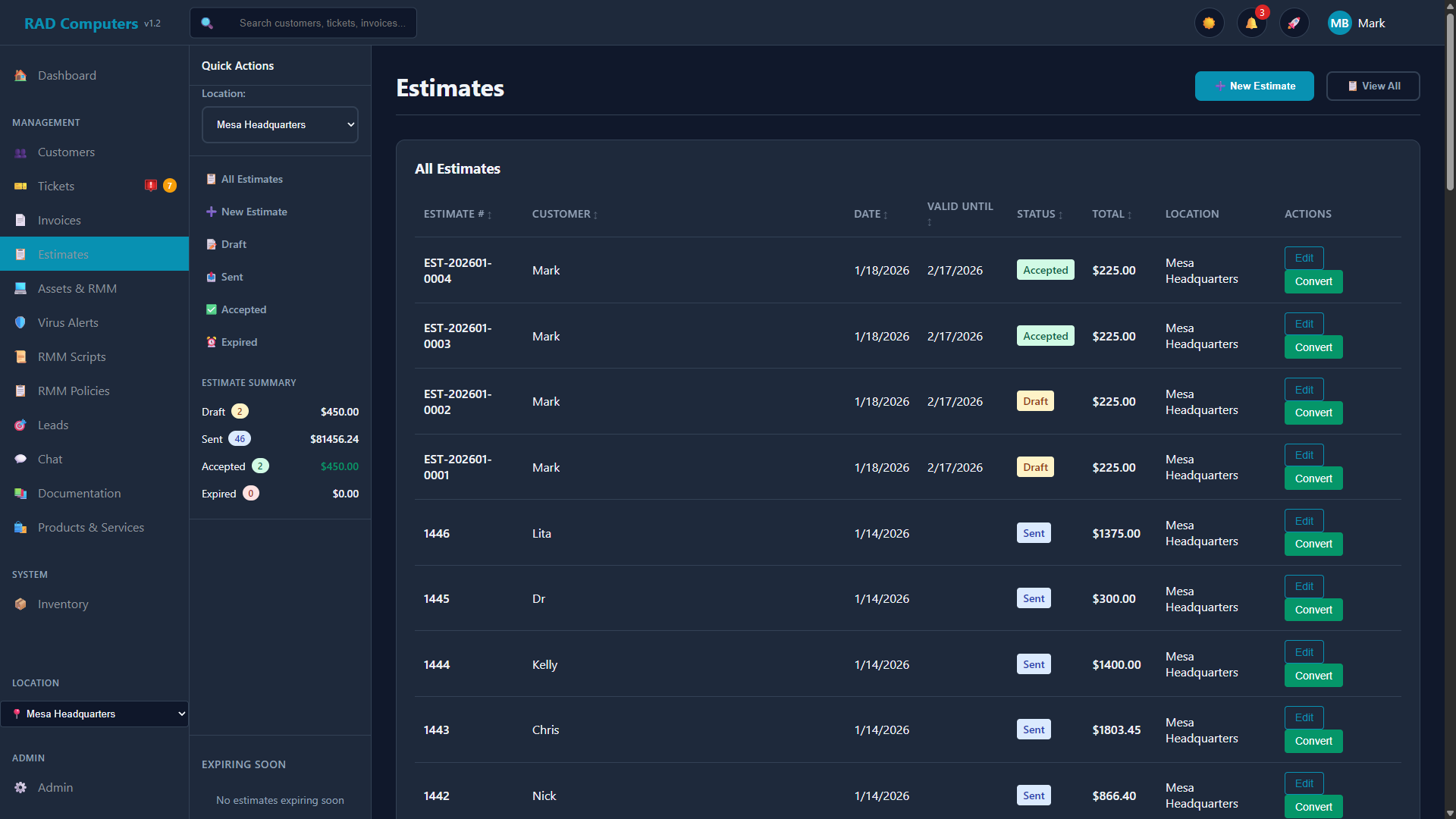
Task: Toggle the theme using the sun icon
Action: point(1209,23)
